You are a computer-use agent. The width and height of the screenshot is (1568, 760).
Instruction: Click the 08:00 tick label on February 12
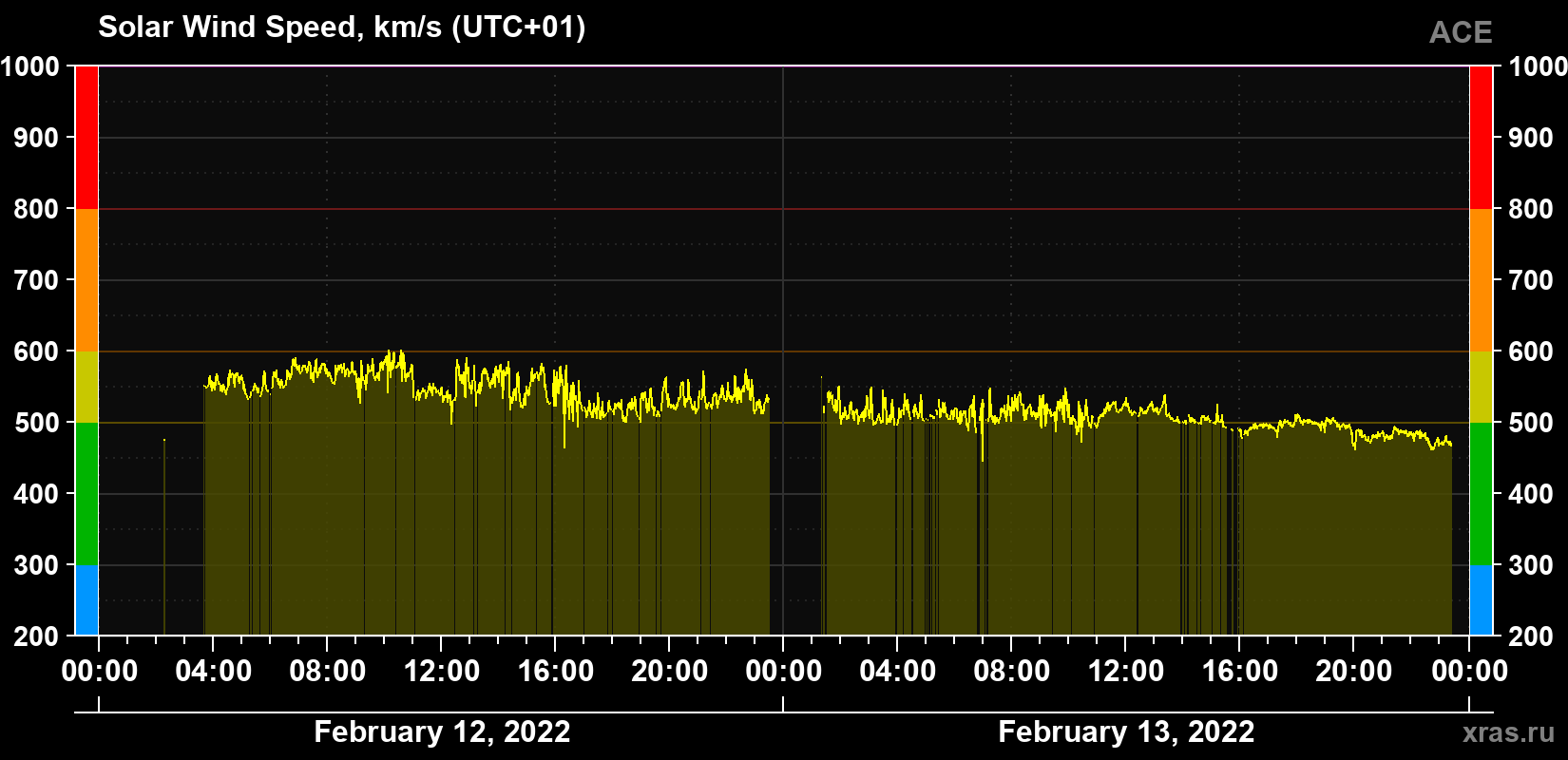[328, 671]
